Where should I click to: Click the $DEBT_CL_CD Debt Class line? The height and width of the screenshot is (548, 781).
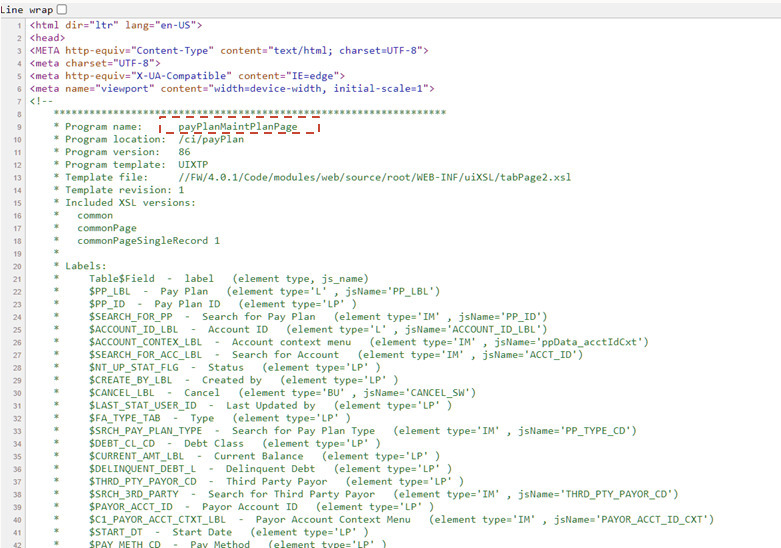pyautogui.click(x=235, y=444)
